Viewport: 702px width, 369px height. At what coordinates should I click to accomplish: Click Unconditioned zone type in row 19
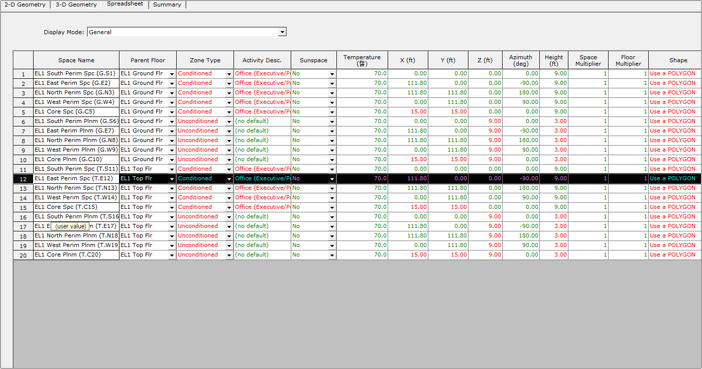[201, 245]
